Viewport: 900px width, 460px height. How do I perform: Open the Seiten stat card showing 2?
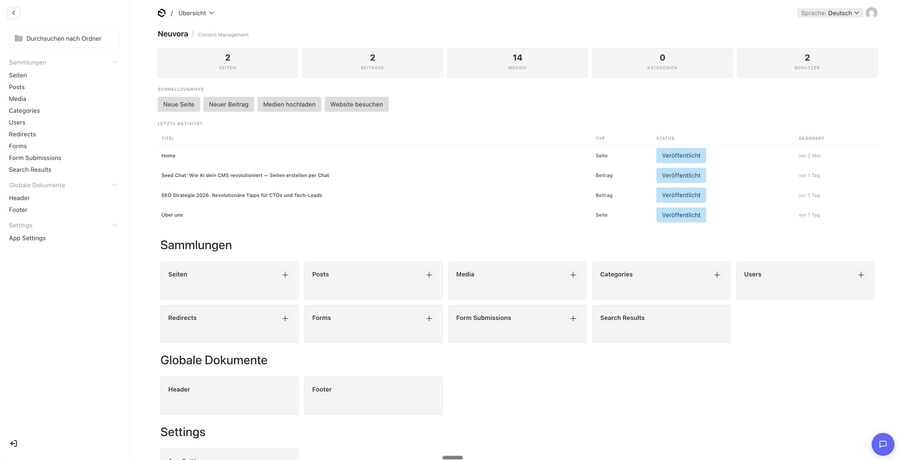point(228,63)
